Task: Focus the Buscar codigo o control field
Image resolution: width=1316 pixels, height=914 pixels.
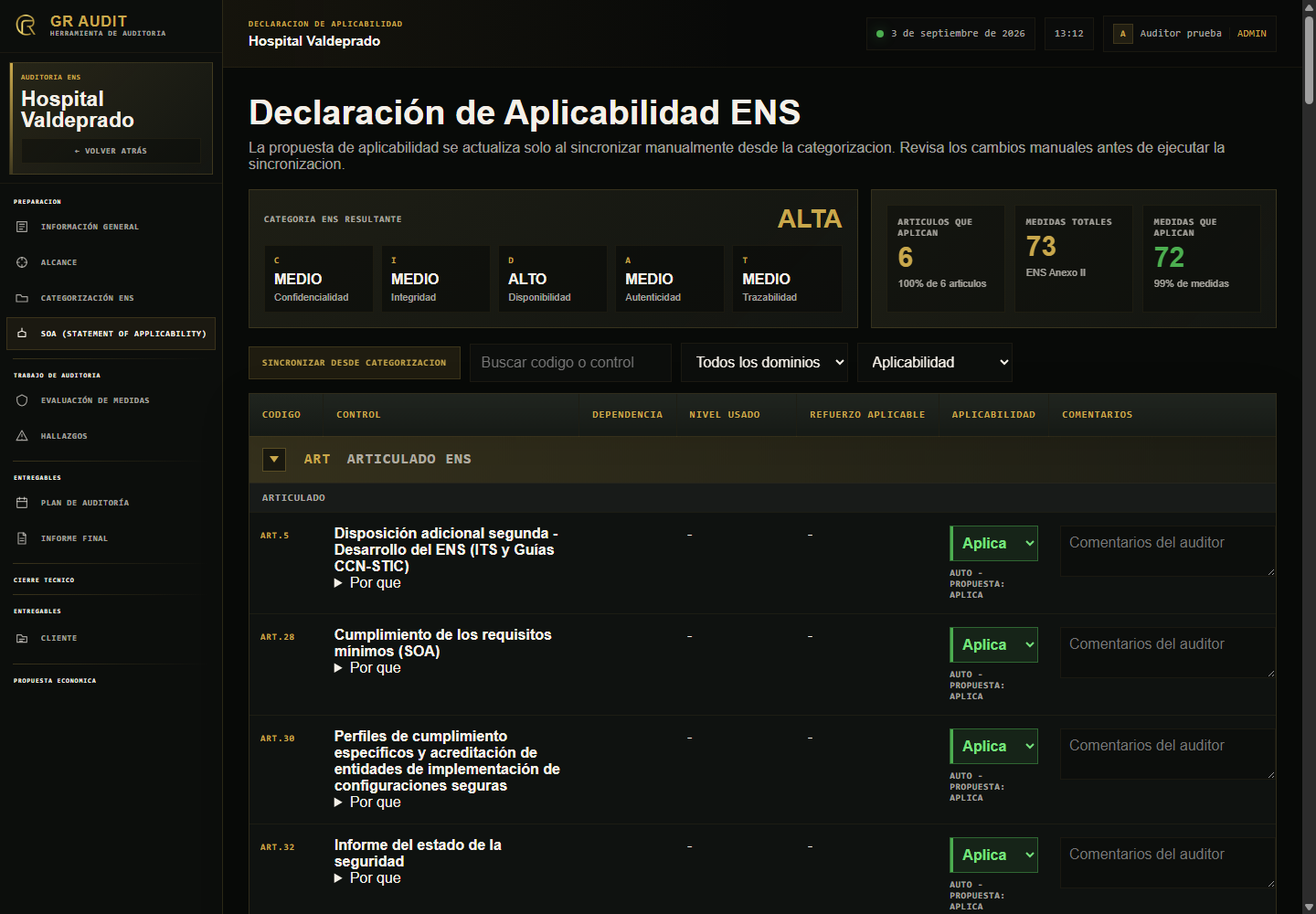Action: 570,363
